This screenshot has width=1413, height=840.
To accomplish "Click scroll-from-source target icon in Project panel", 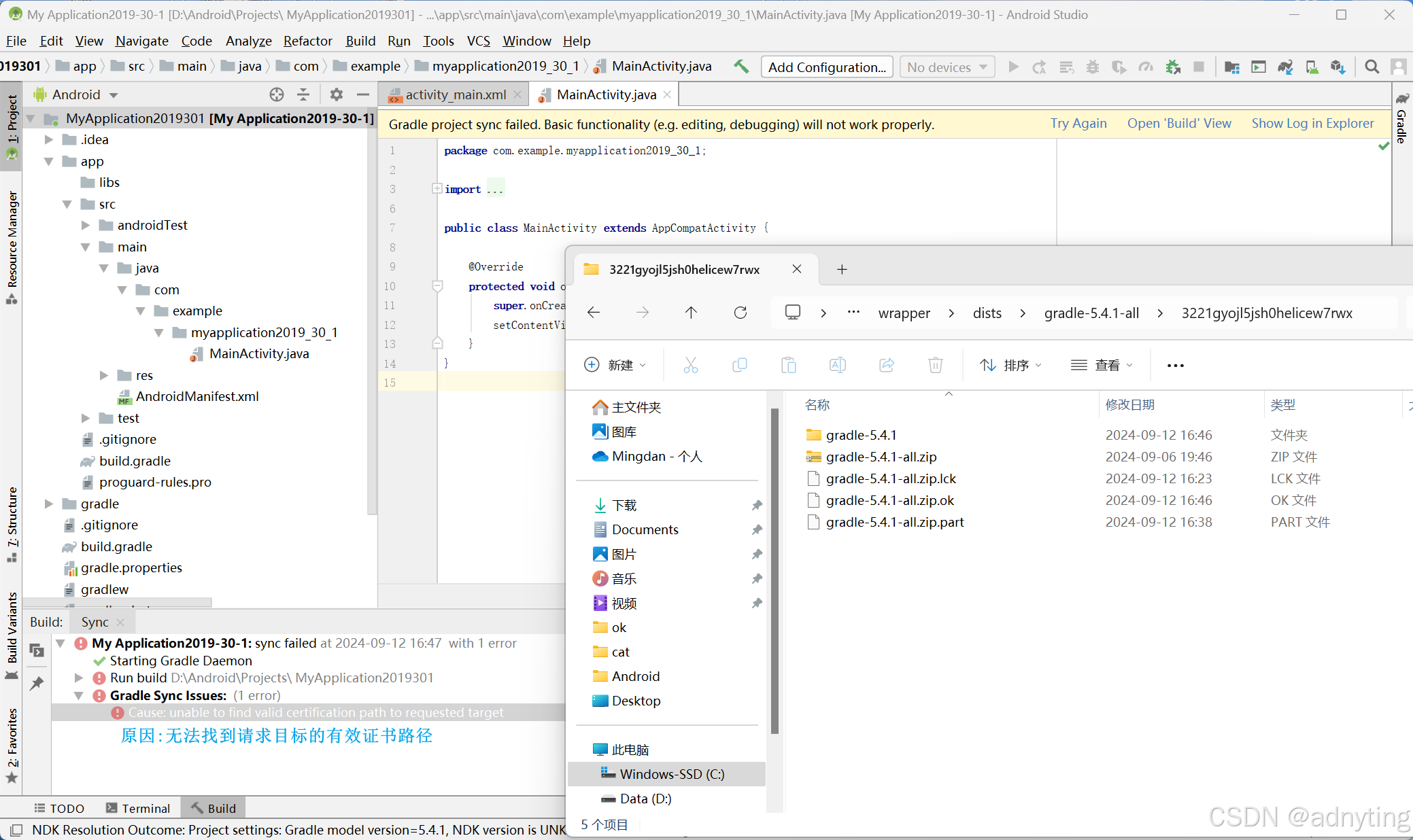I will click(276, 94).
